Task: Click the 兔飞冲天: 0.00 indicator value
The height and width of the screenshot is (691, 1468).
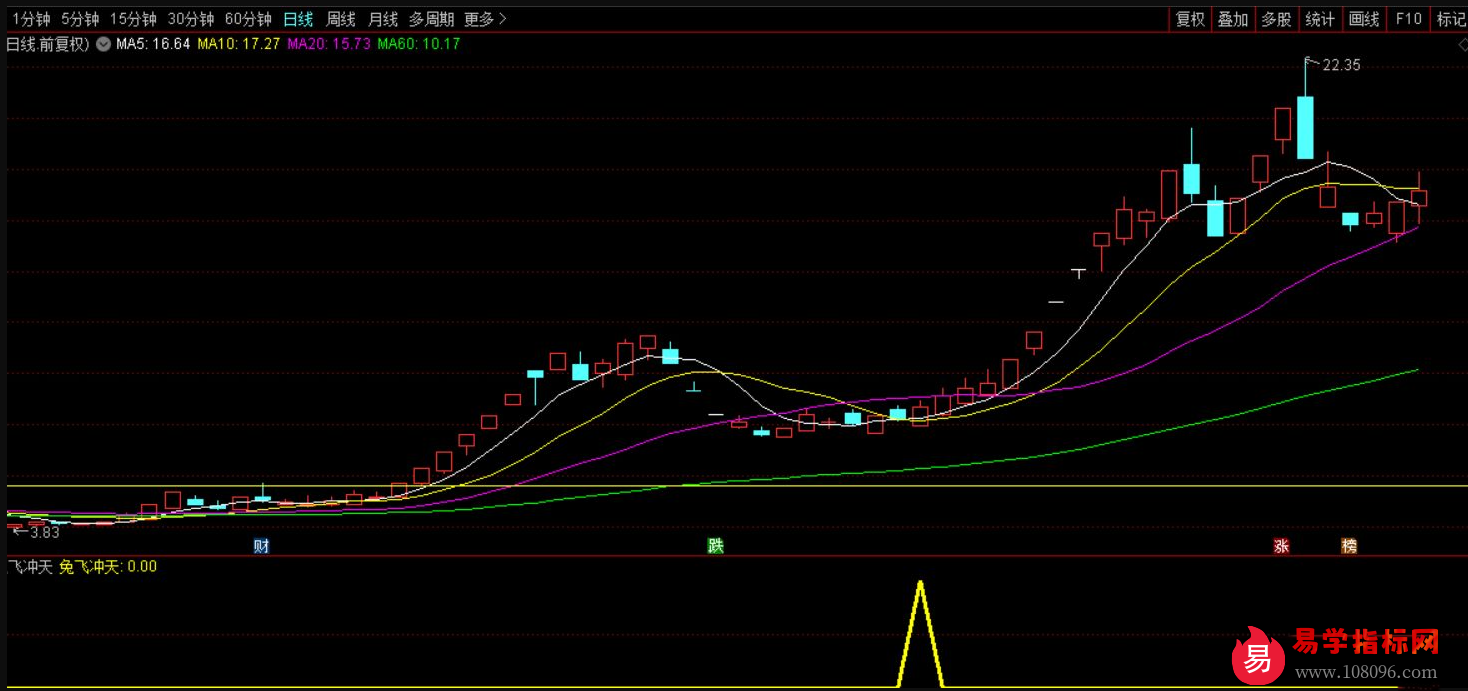Action: tap(108, 567)
